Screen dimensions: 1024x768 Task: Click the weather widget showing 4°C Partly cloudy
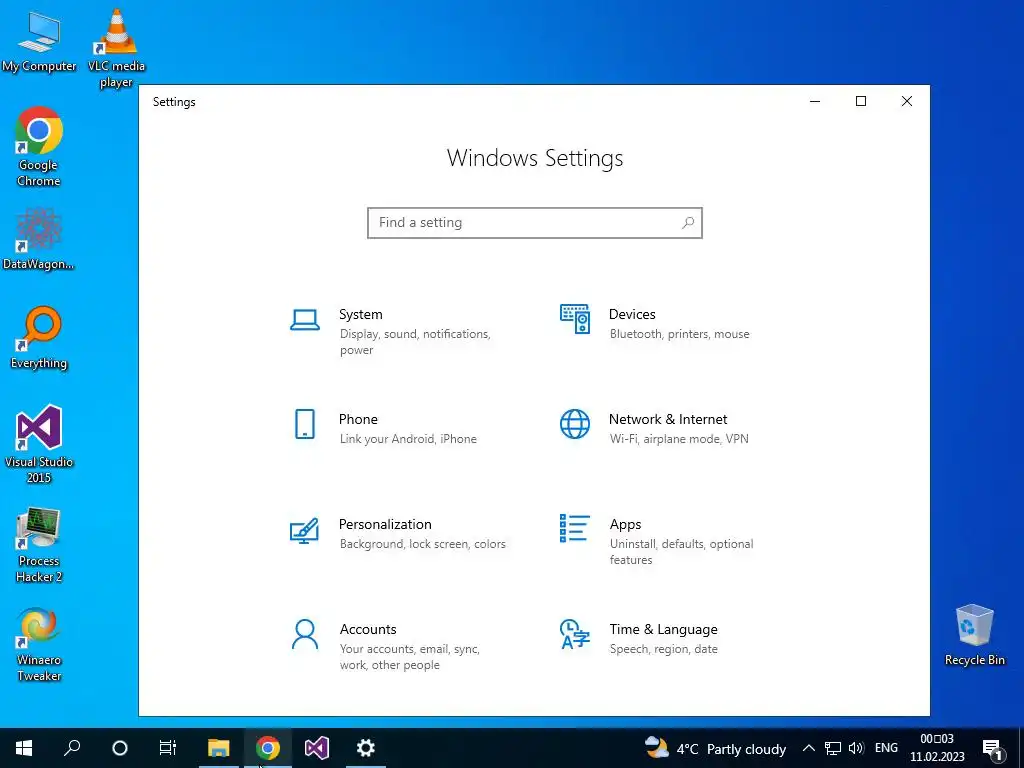click(x=715, y=748)
